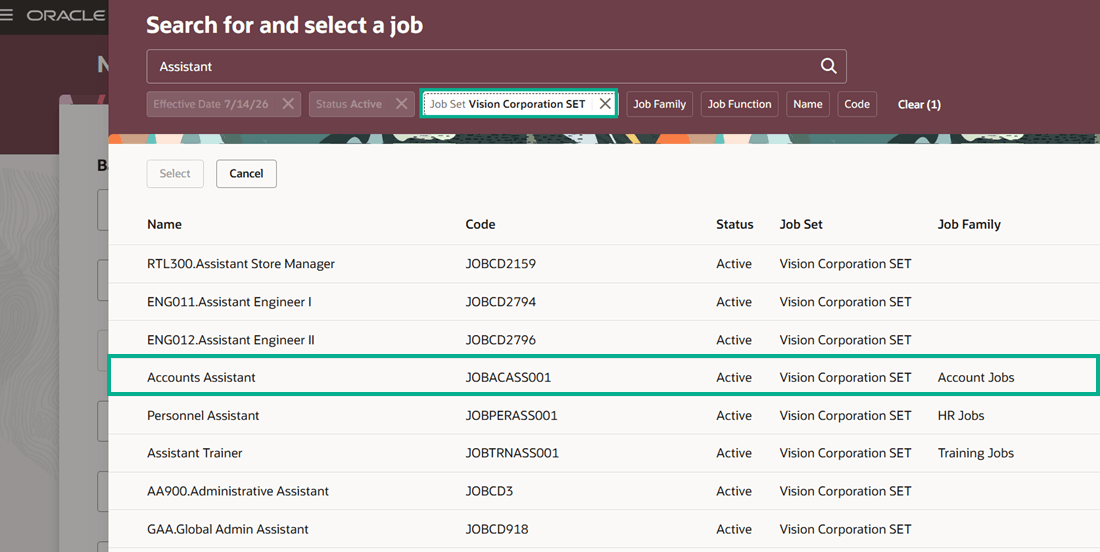Select the Assistant Trainer job
Image resolution: width=1100 pixels, height=552 pixels.
(x=604, y=453)
